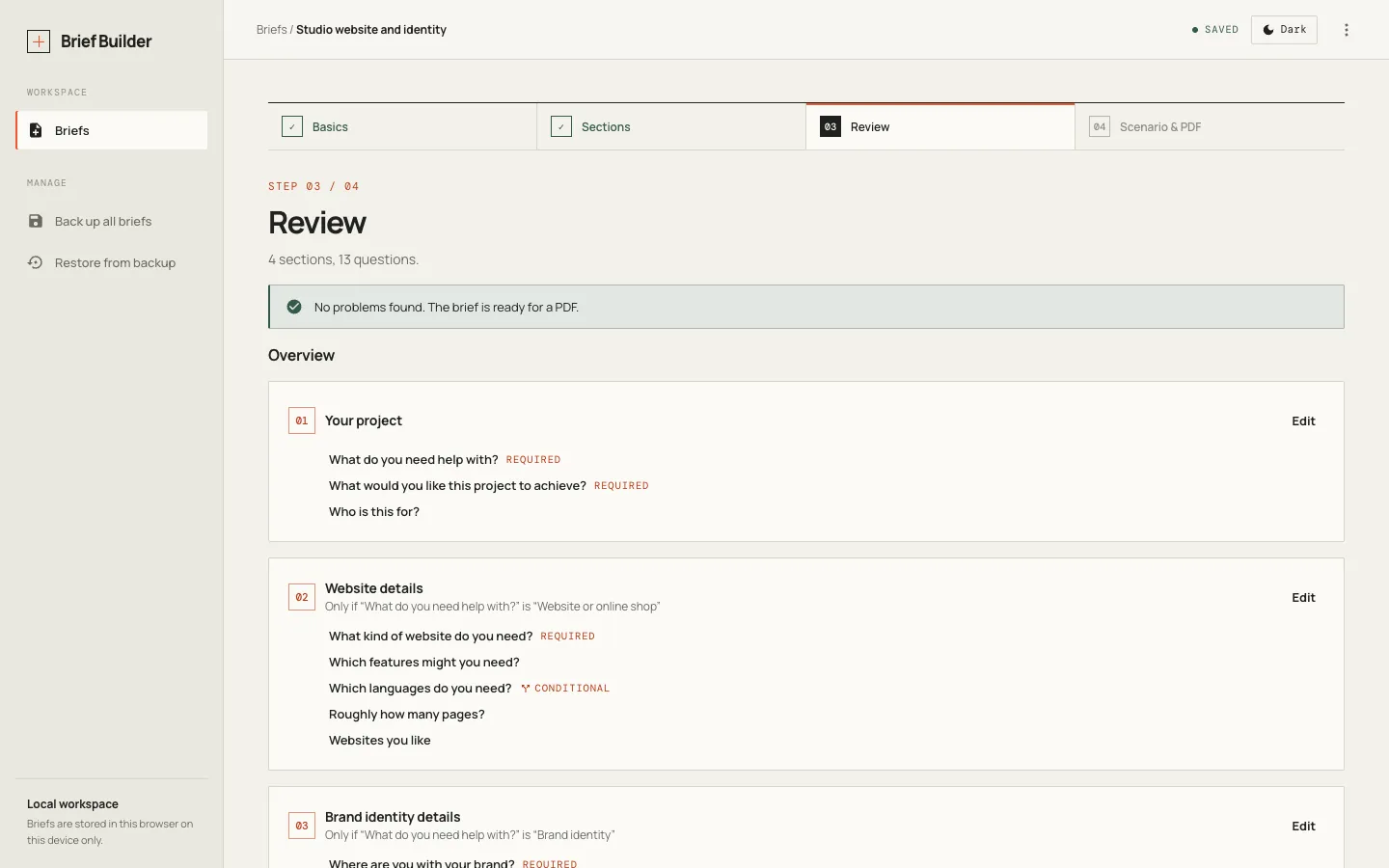The width and height of the screenshot is (1389, 868).
Task: Go to the Basics step tab
Action: click(402, 126)
